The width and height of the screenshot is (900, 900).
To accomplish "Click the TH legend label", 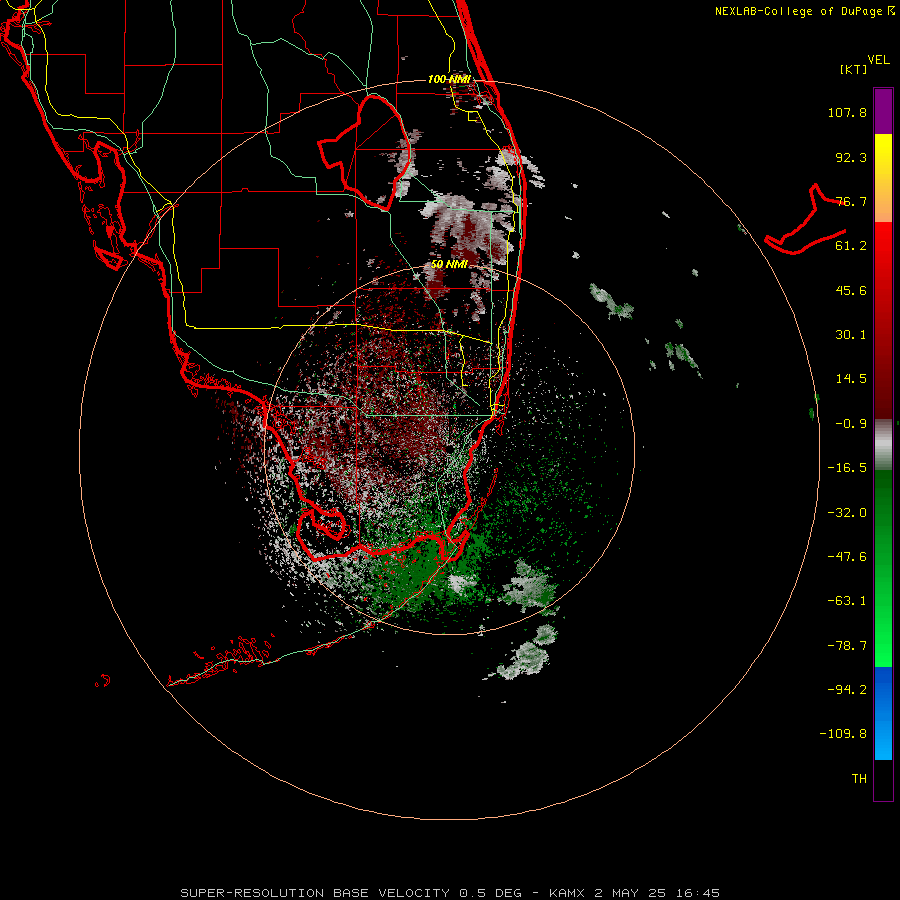I will [x=859, y=779].
